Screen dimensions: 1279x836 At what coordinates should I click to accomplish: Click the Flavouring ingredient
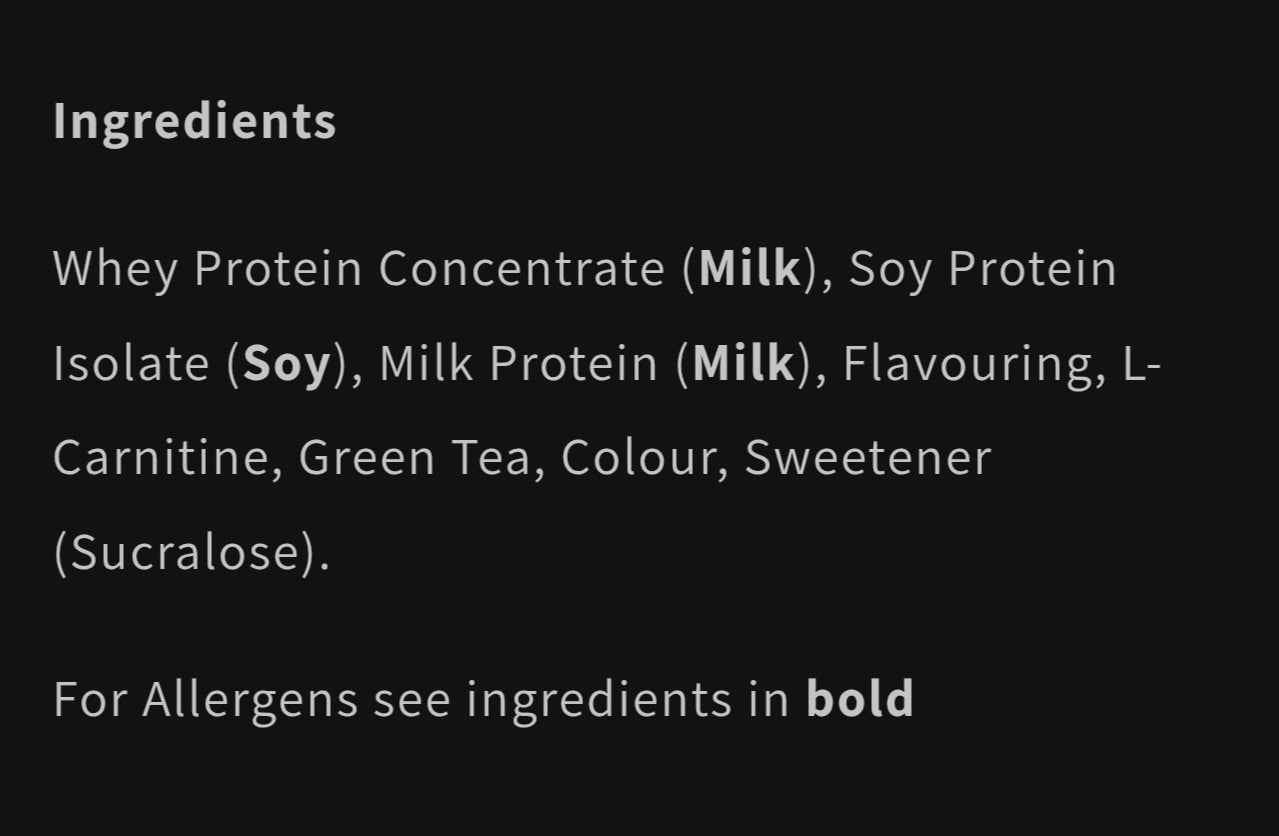(x=967, y=363)
